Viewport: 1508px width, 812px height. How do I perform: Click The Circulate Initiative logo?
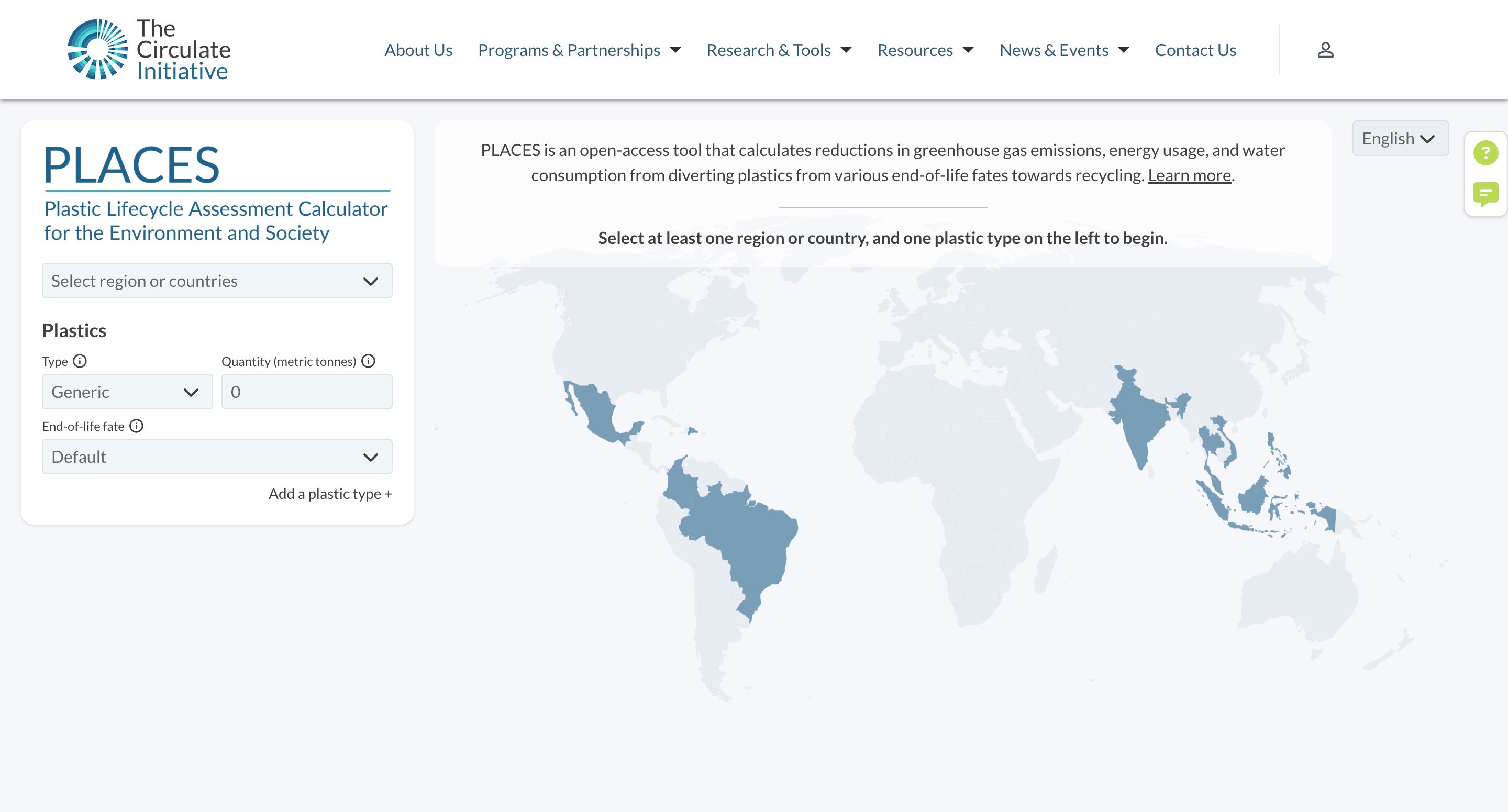(149, 50)
